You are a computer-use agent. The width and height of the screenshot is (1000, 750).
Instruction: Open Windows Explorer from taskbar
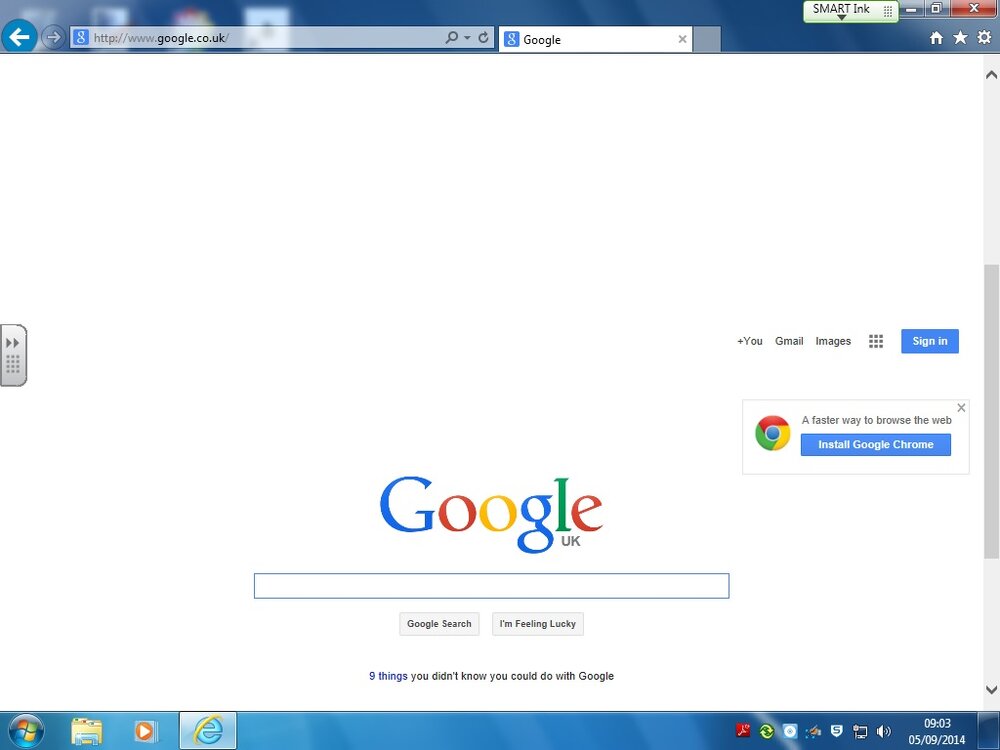tap(87, 731)
